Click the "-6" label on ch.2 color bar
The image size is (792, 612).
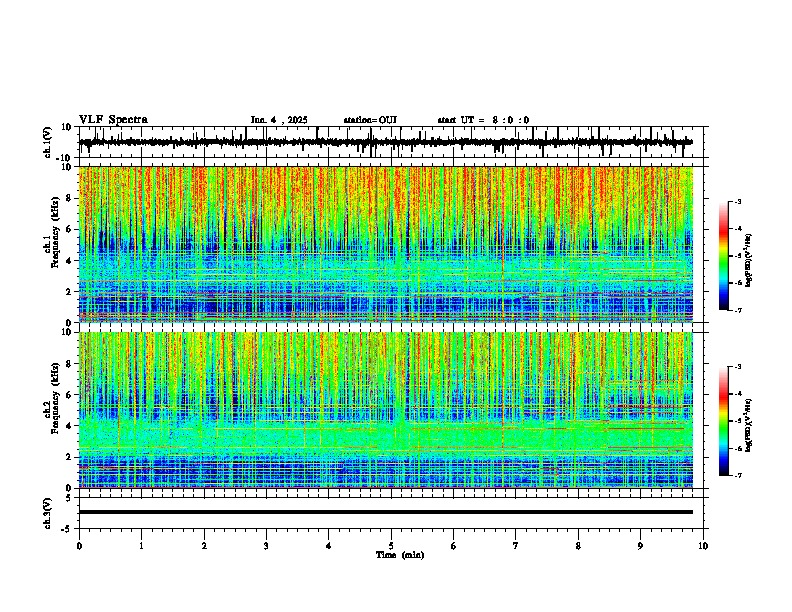[738, 448]
